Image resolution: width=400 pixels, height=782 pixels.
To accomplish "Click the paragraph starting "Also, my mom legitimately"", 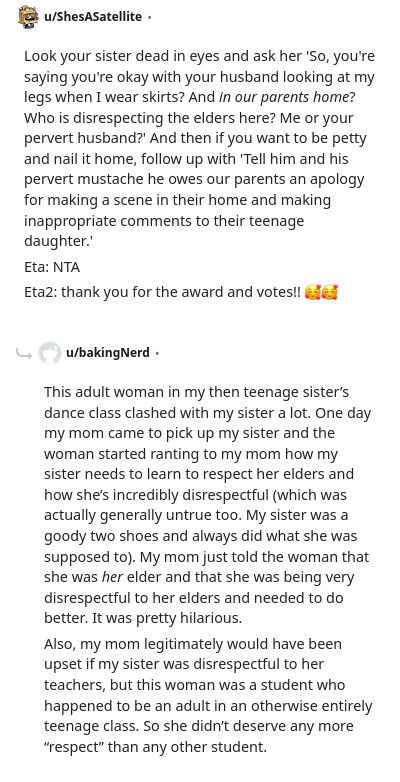I will (208, 695).
